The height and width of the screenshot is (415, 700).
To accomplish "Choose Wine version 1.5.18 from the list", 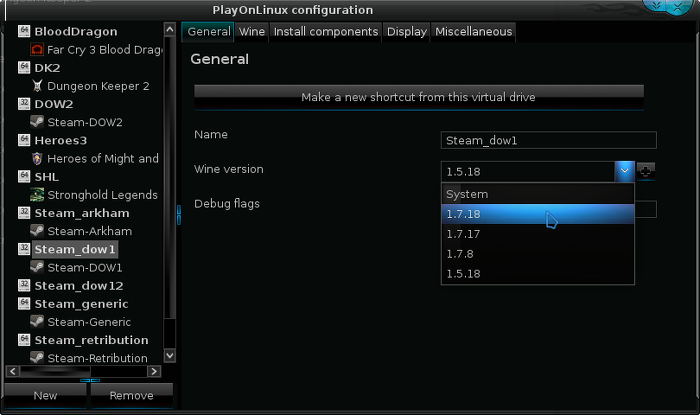I will tap(538, 274).
